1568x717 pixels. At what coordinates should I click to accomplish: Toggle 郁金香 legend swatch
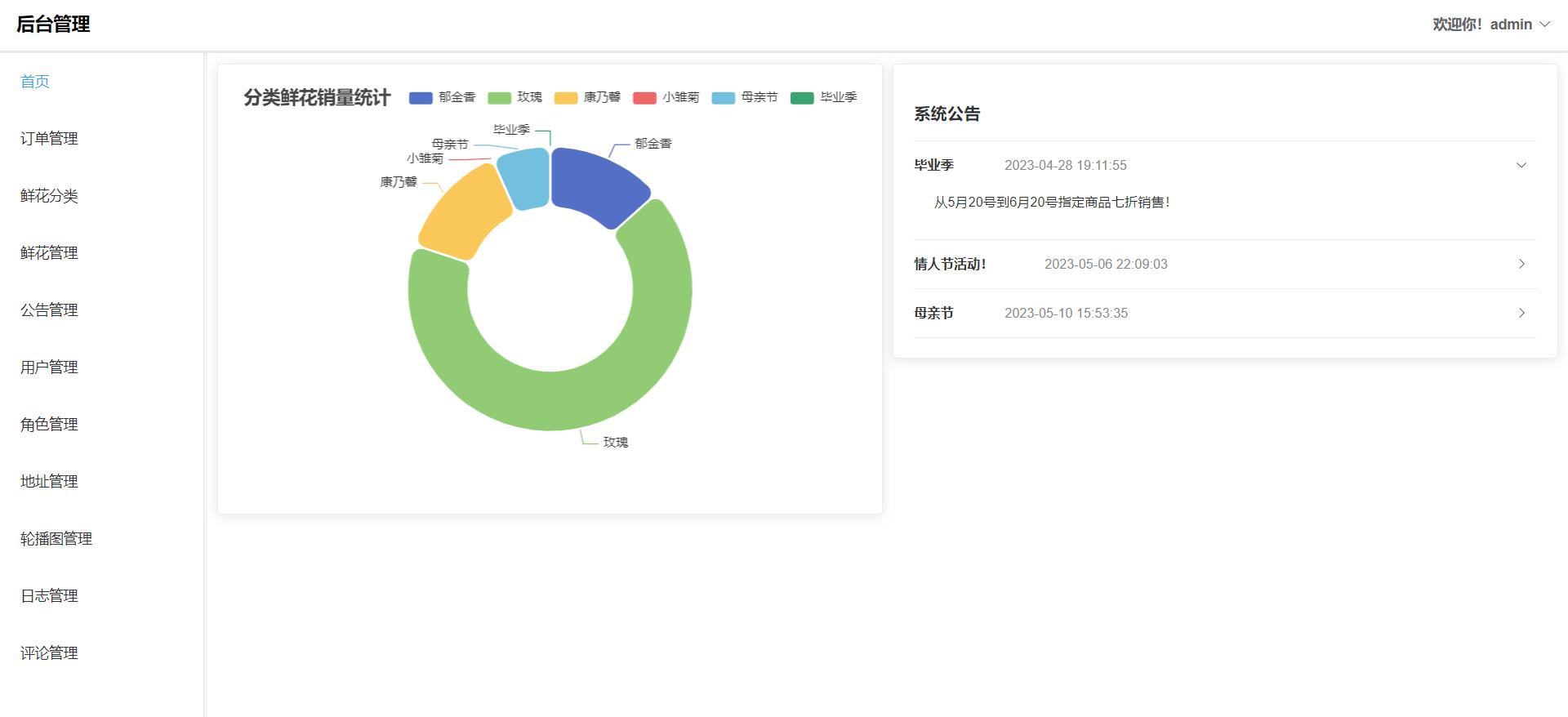(421, 98)
